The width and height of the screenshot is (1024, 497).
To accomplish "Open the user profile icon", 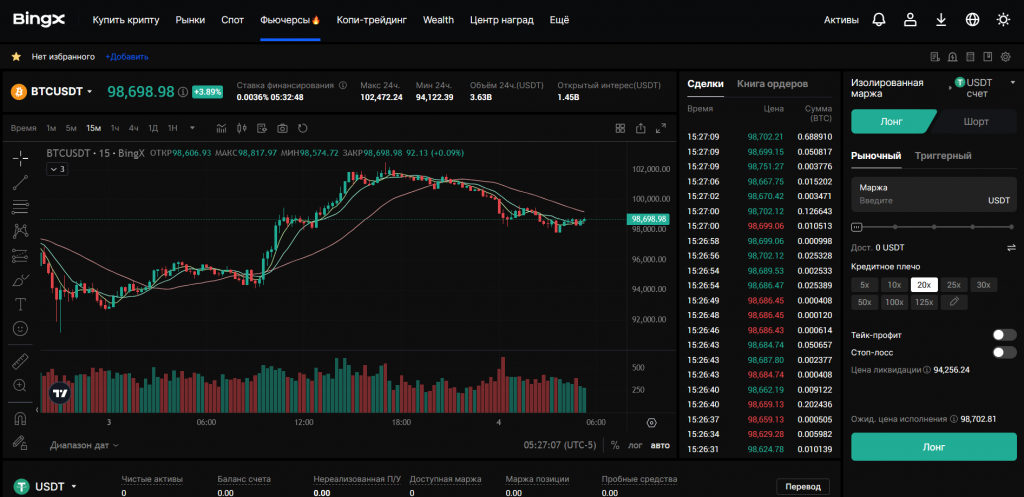I will pyautogui.click(x=910, y=20).
